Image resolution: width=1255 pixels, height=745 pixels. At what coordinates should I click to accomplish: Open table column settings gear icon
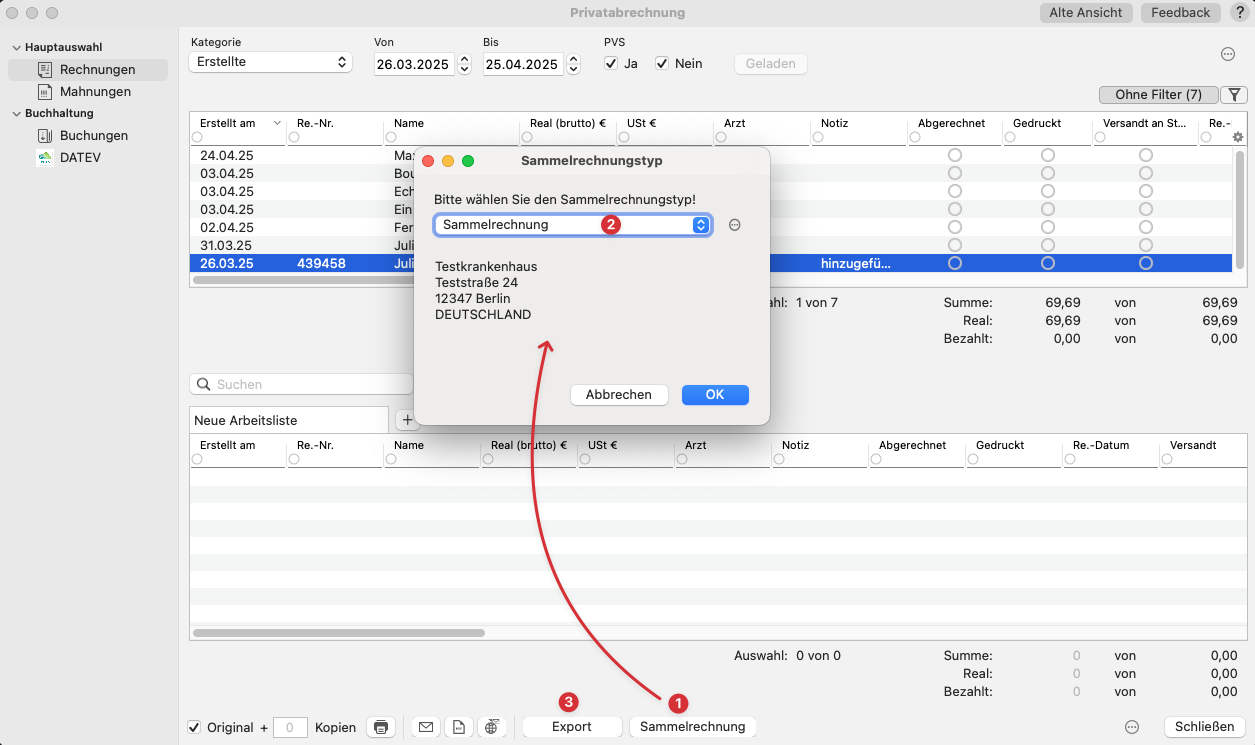1238,137
